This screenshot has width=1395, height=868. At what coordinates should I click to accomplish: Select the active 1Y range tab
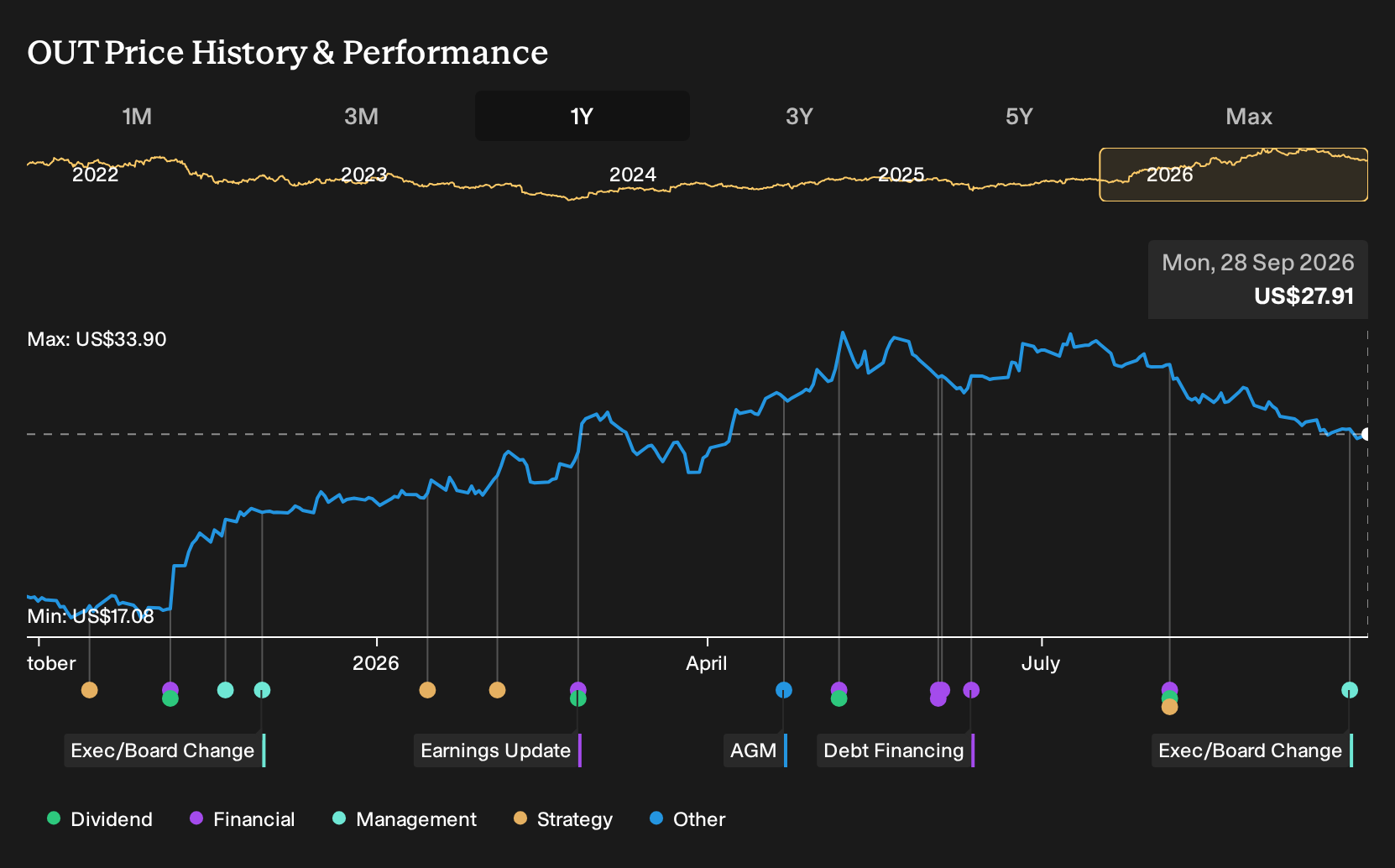point(583,116)
